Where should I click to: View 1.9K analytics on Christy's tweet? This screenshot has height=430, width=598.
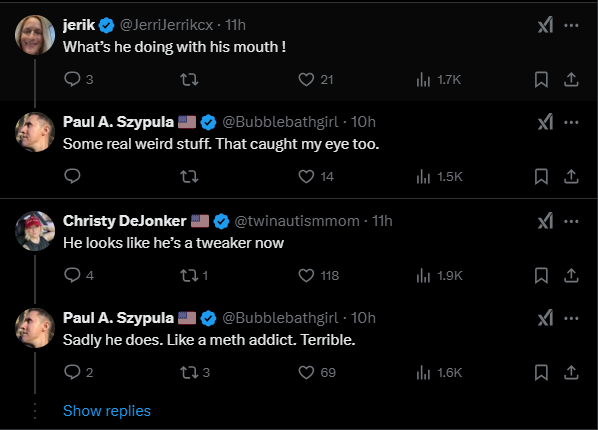(x=439, y=275)
